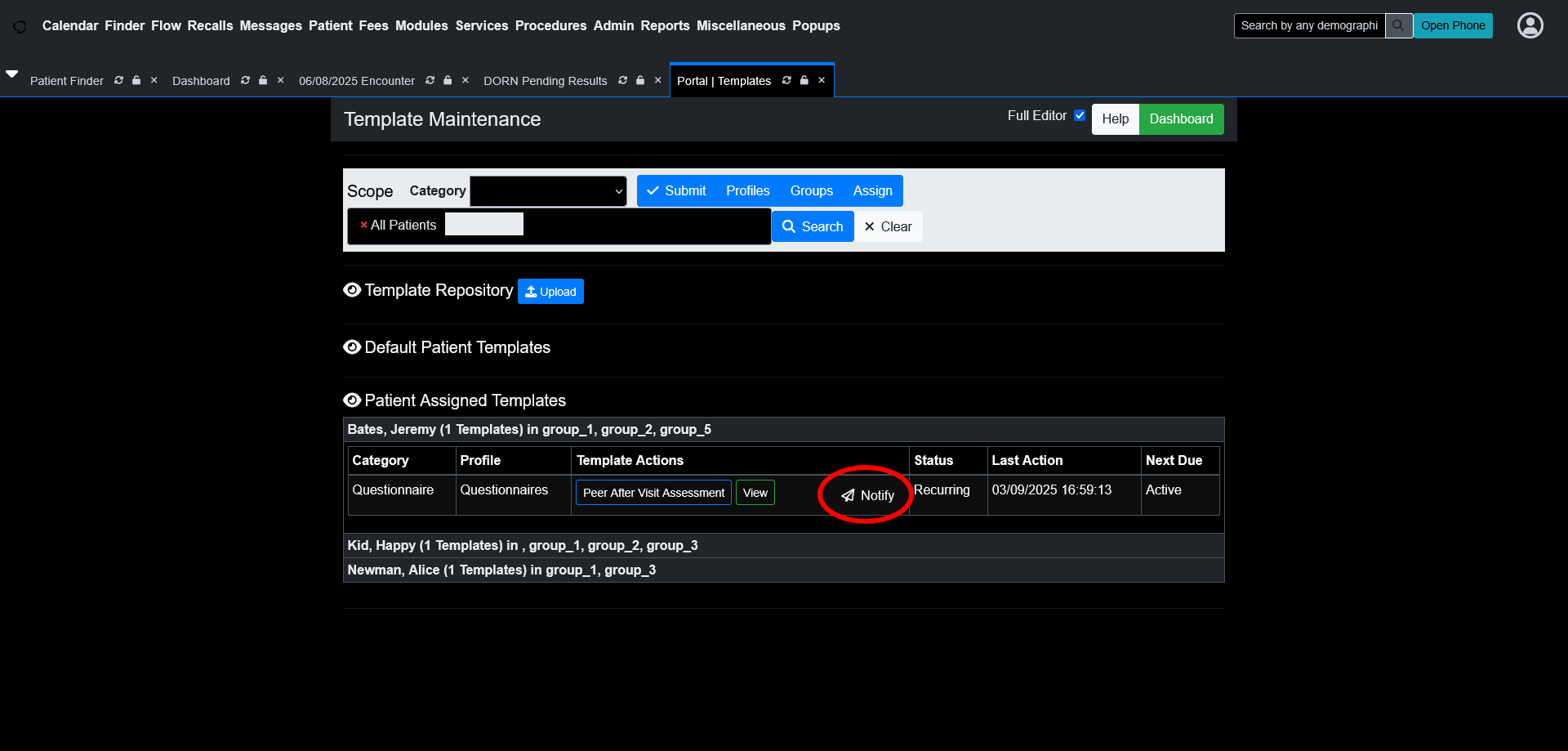Screen dimensions: 1568x751
Task: Collapse the Bates, Jeremy templates row
Action: [x=783, y=429]
